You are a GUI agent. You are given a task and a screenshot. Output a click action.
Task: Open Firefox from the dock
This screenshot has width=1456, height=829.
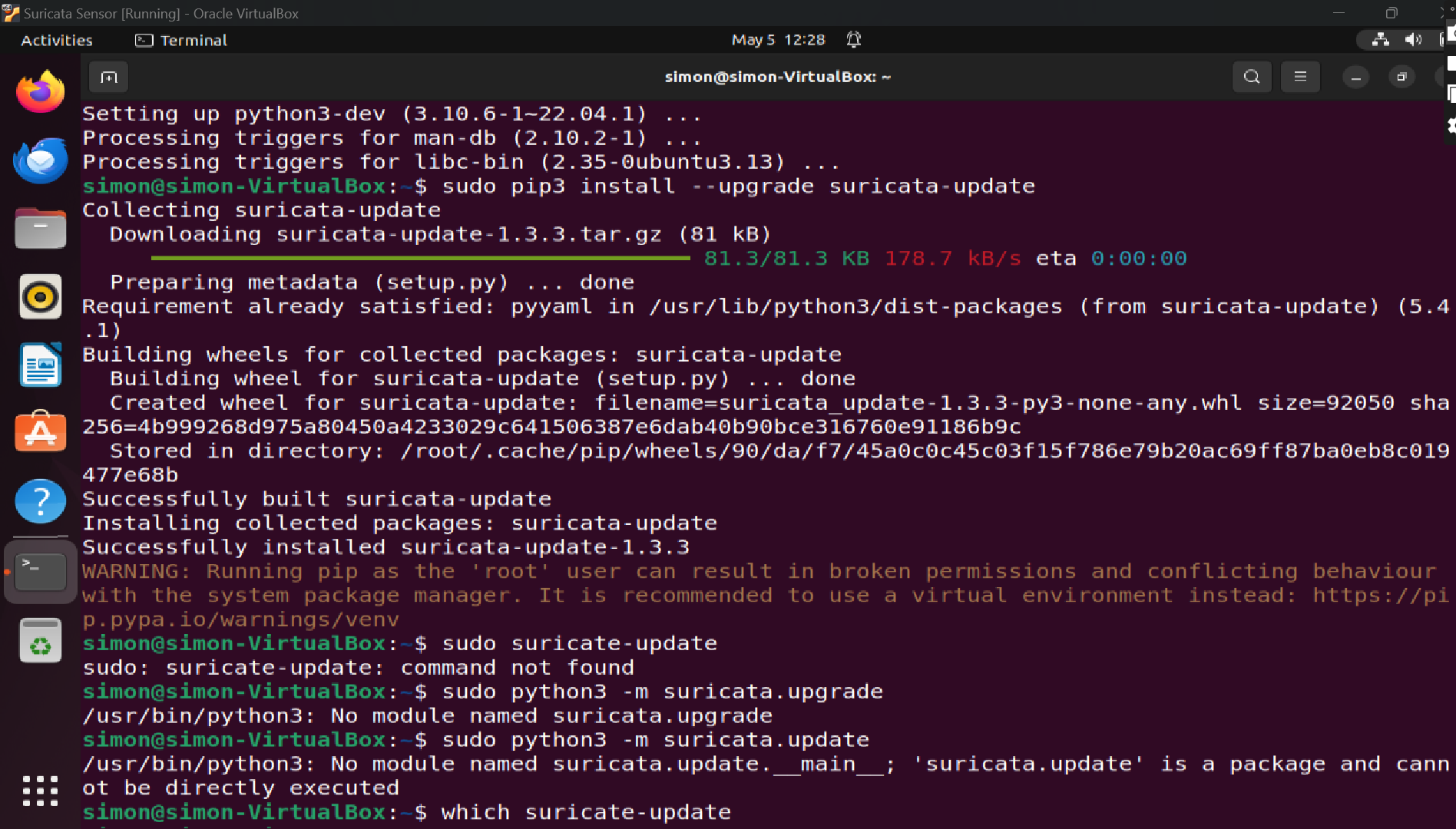tap(41, 92)
